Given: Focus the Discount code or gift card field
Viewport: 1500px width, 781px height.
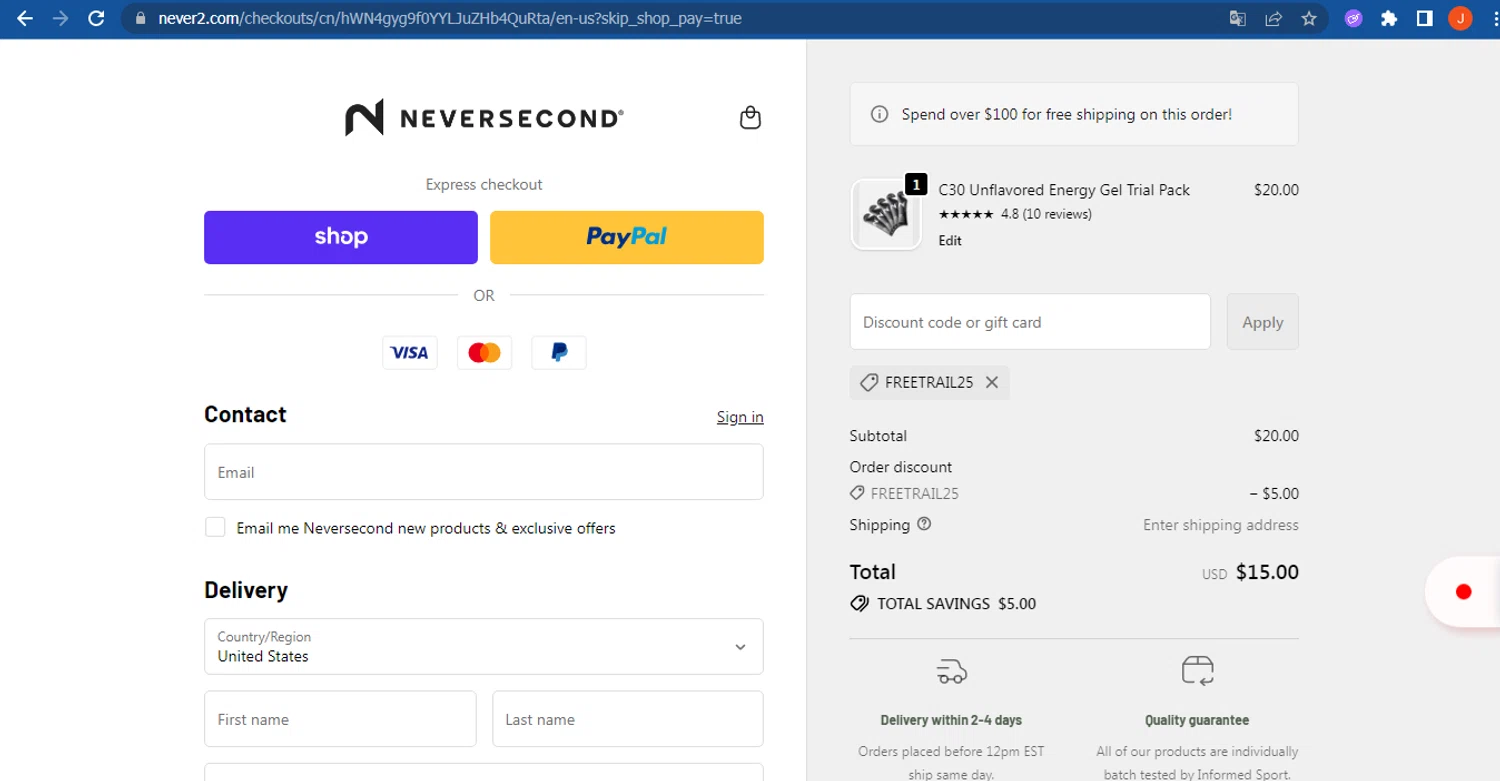Looking at the screenshot, I should coord(1030,322).
